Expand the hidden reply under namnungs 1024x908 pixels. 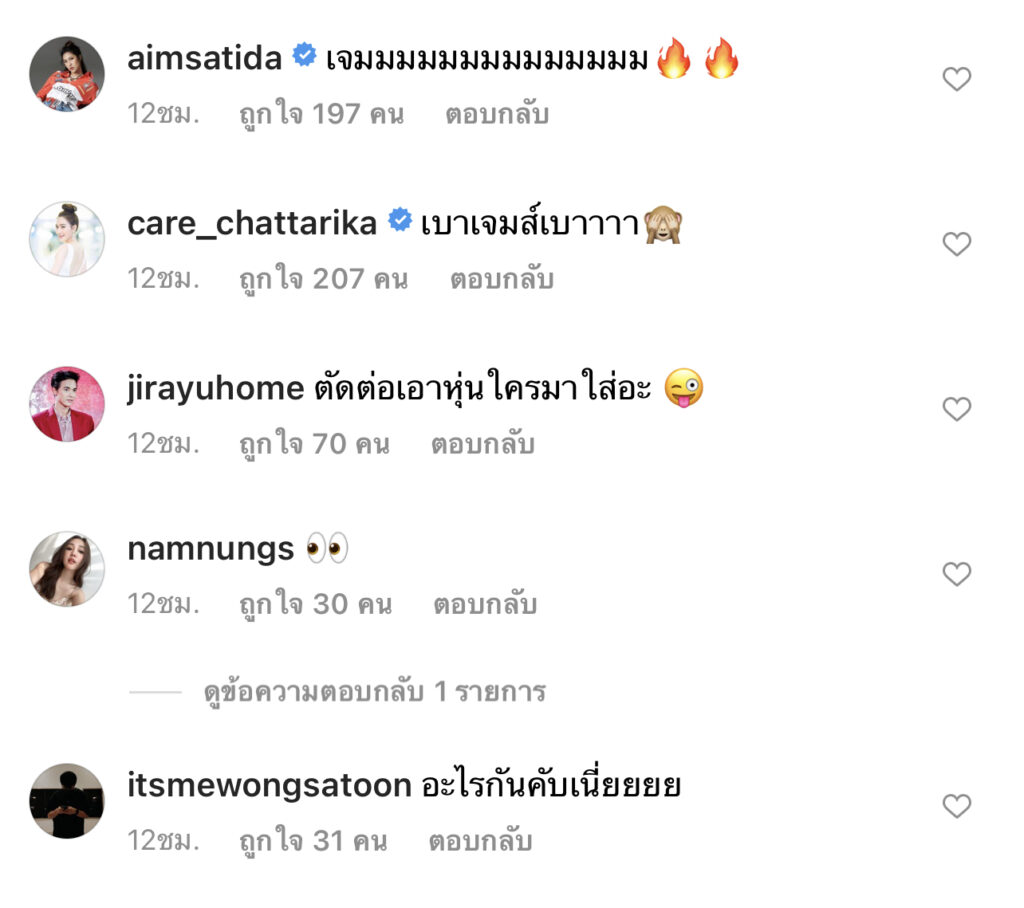pyautogui.click(x=374, y=692)
